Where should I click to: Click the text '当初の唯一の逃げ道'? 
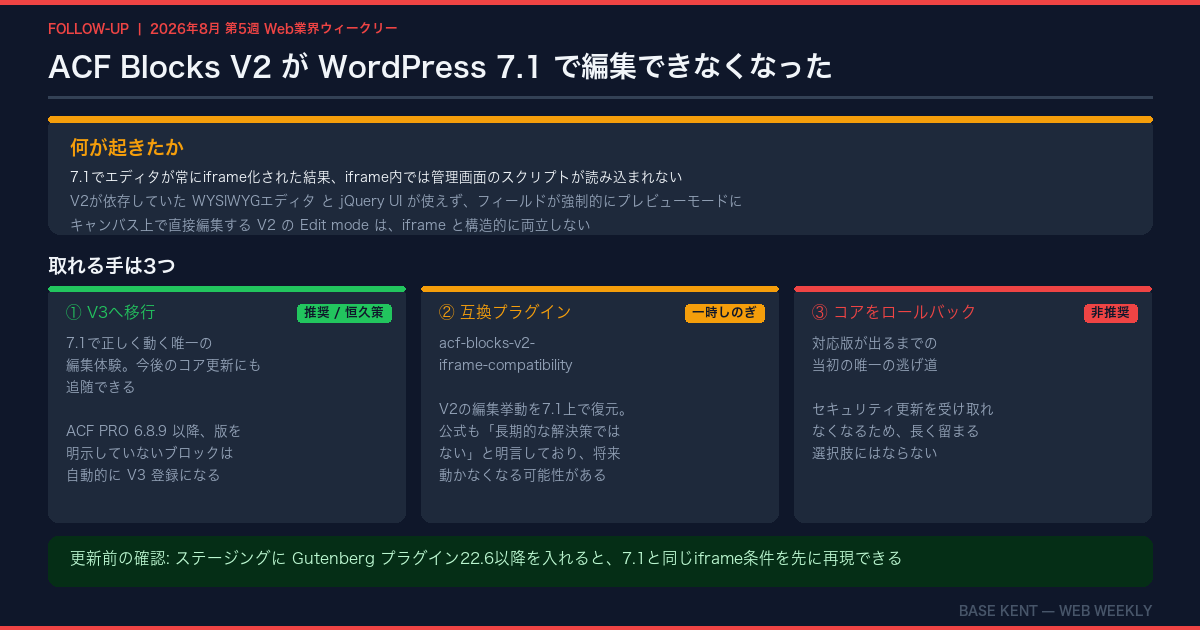[875, 365]
